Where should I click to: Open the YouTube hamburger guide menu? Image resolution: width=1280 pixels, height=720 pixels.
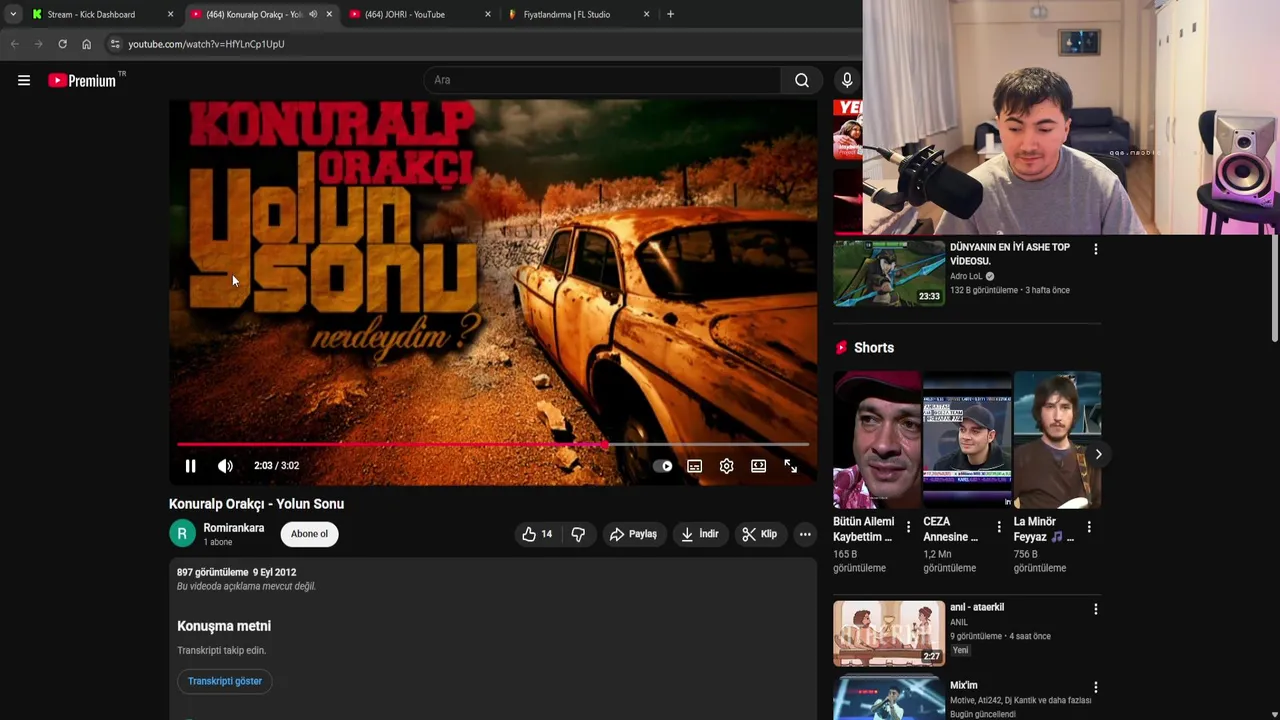(24, 80)
